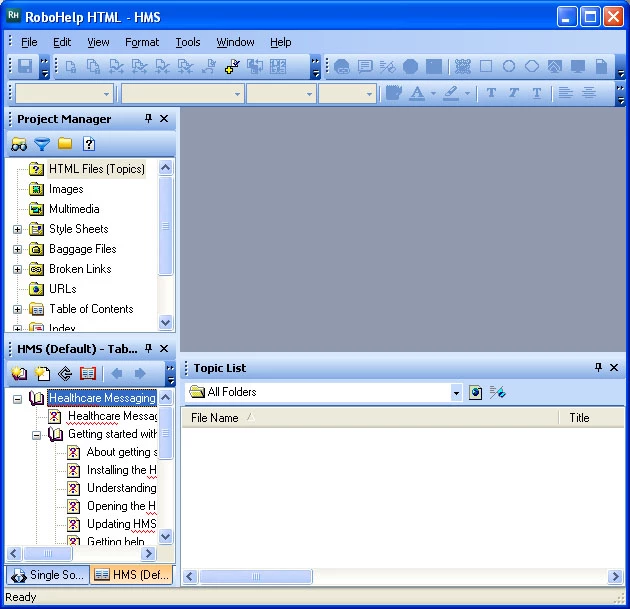
Task: Toggle underline T formatting icon
Action: click(x=537, y=93)
